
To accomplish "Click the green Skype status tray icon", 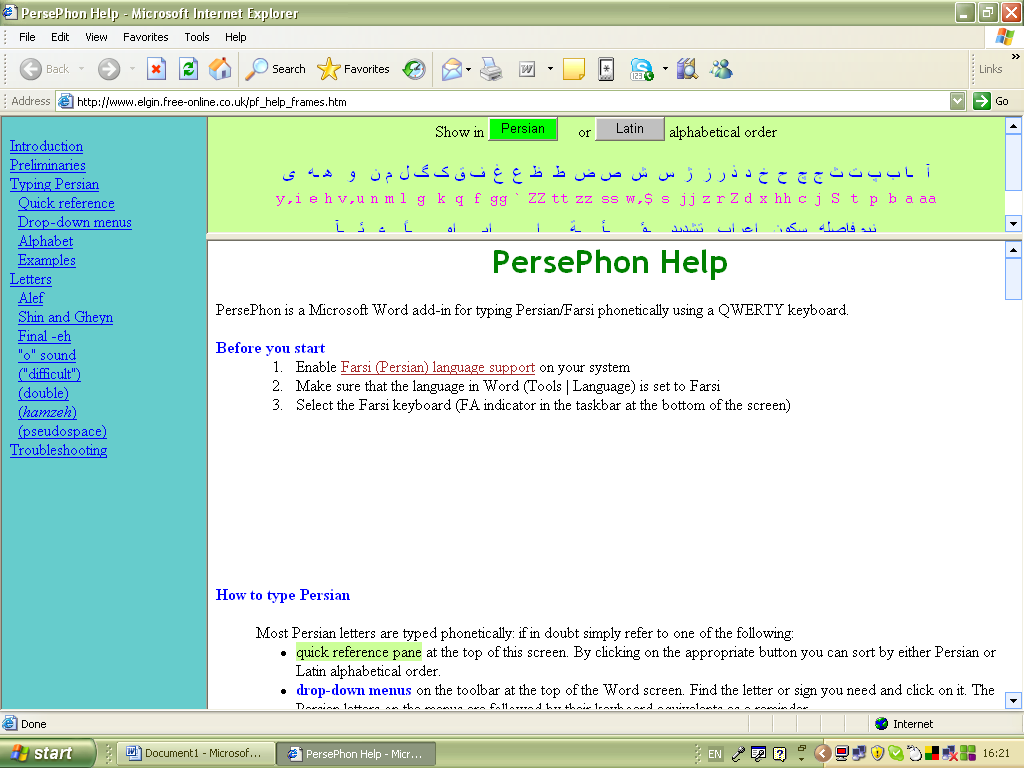I will [x=895, y=754].
